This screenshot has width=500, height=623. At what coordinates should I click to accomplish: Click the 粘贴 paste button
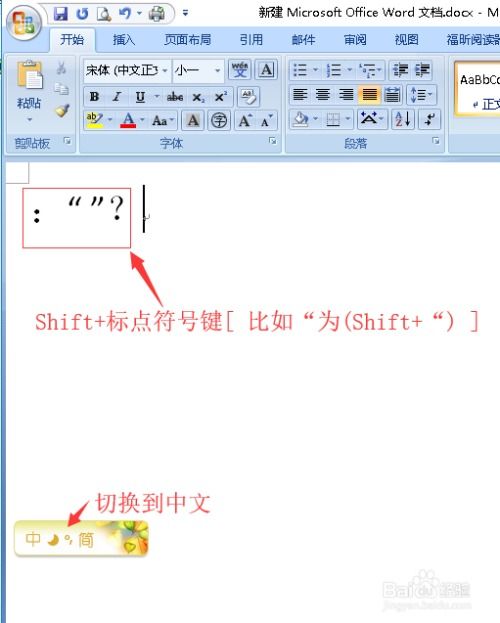coord(29,85)
